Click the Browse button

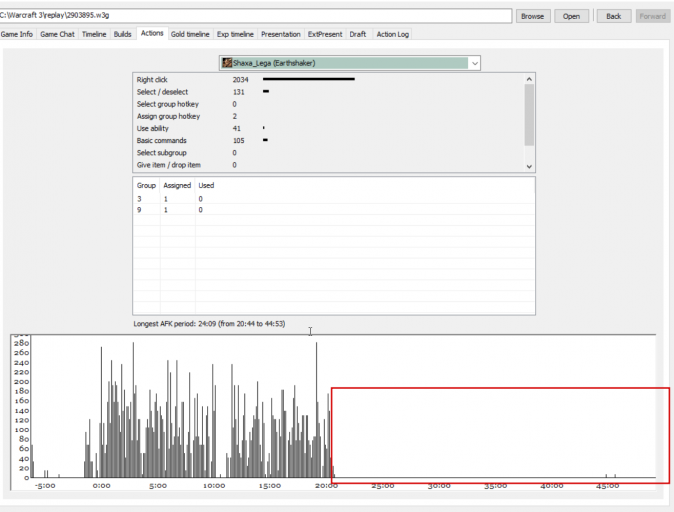[x=533, y=16]
